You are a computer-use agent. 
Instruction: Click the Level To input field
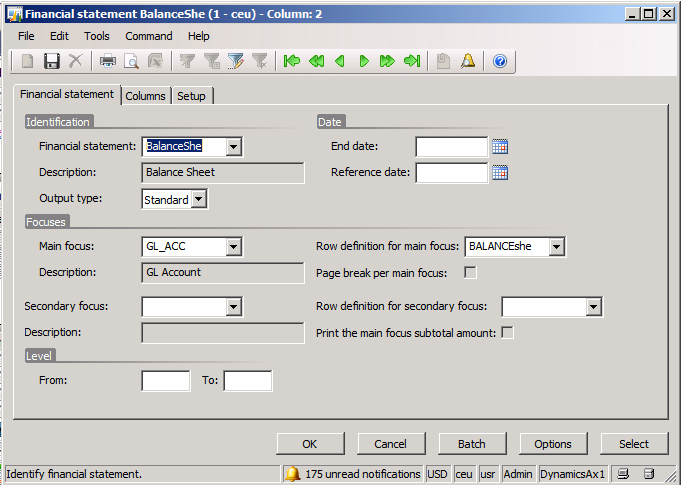point(248,381)
